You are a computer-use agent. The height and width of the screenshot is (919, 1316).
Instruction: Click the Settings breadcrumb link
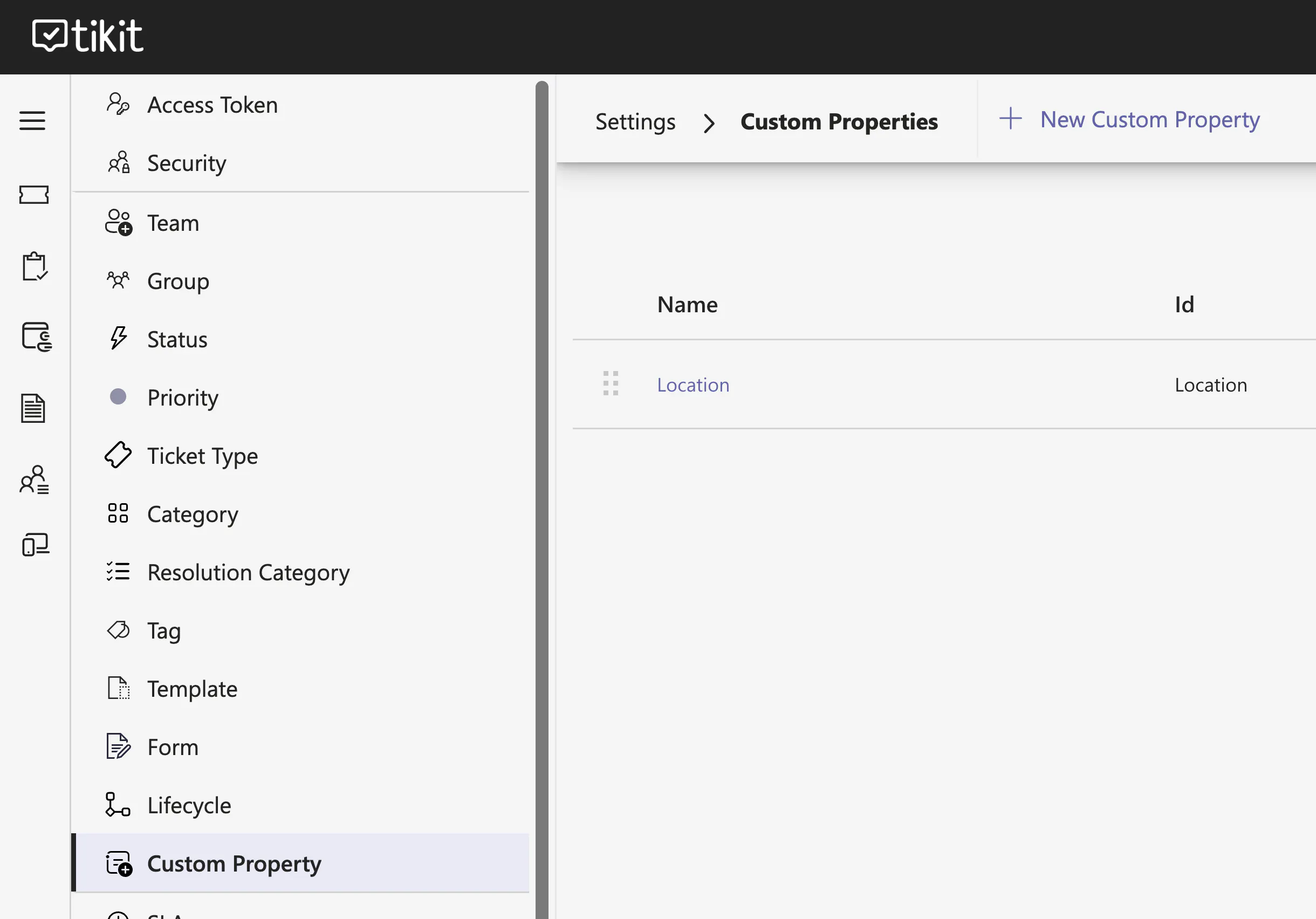635,121
